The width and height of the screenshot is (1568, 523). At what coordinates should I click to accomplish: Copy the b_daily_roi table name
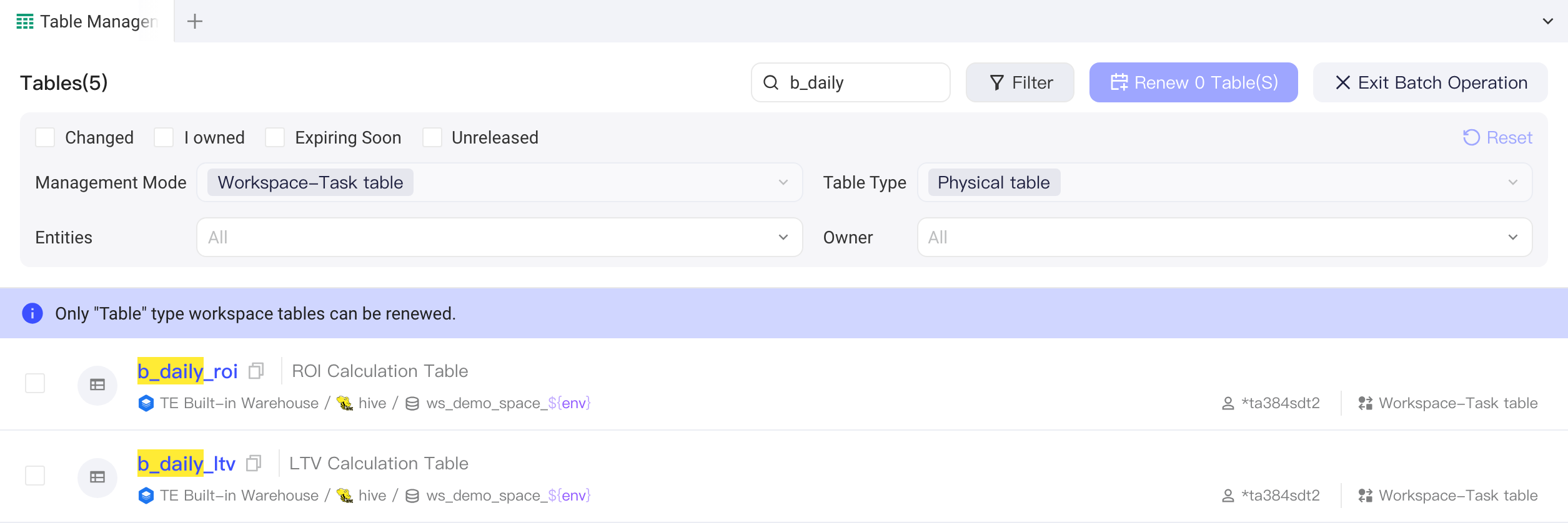256,371
